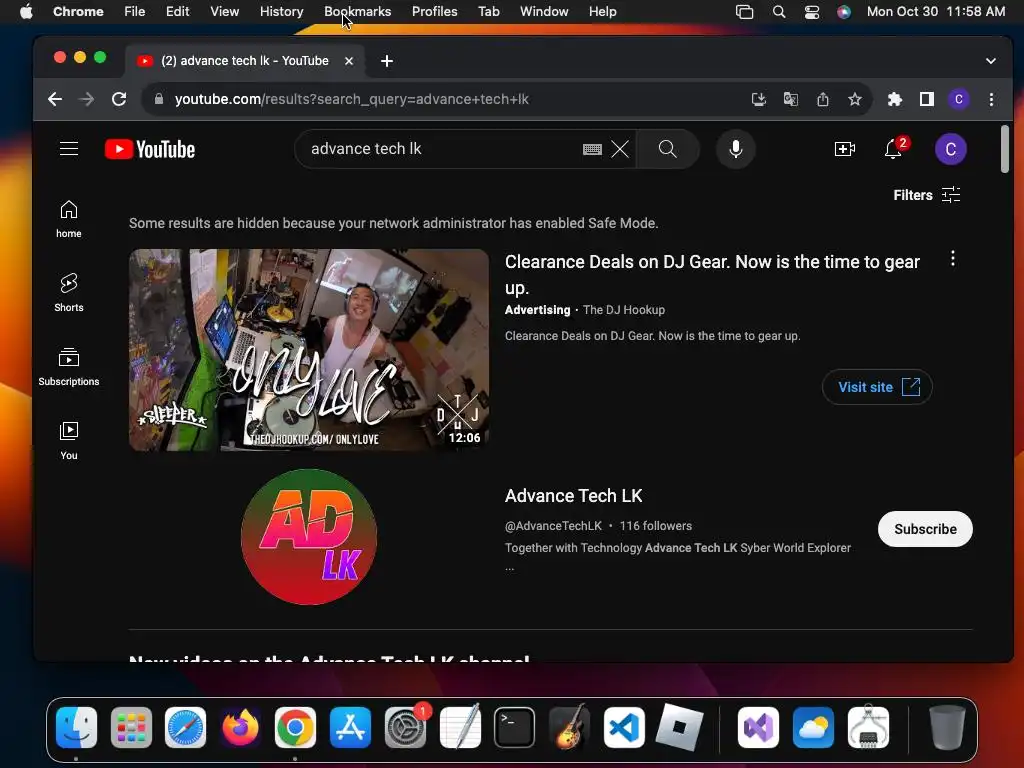Open the DJ Gear ad video thumbnail
Screen dimensions: 1024x768
309,350
